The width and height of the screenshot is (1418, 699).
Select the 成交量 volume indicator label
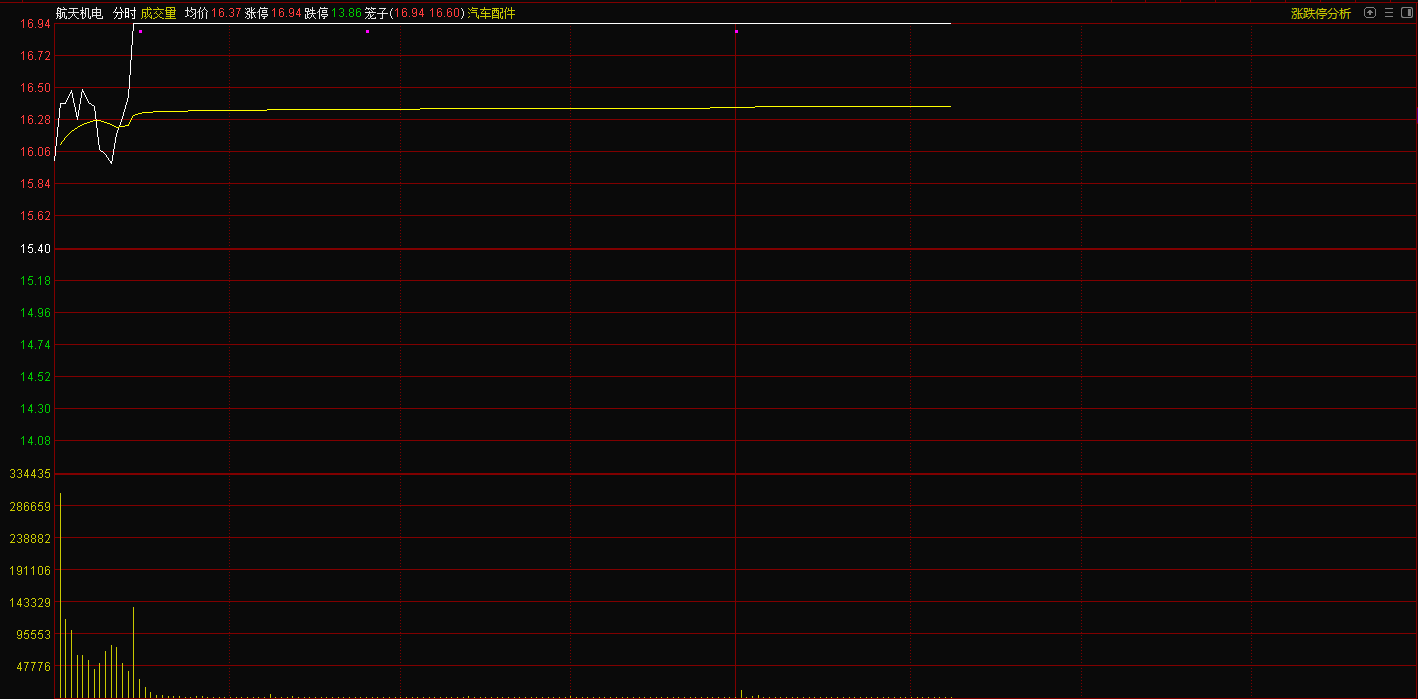pyautogui.click(x=158, y=14)
